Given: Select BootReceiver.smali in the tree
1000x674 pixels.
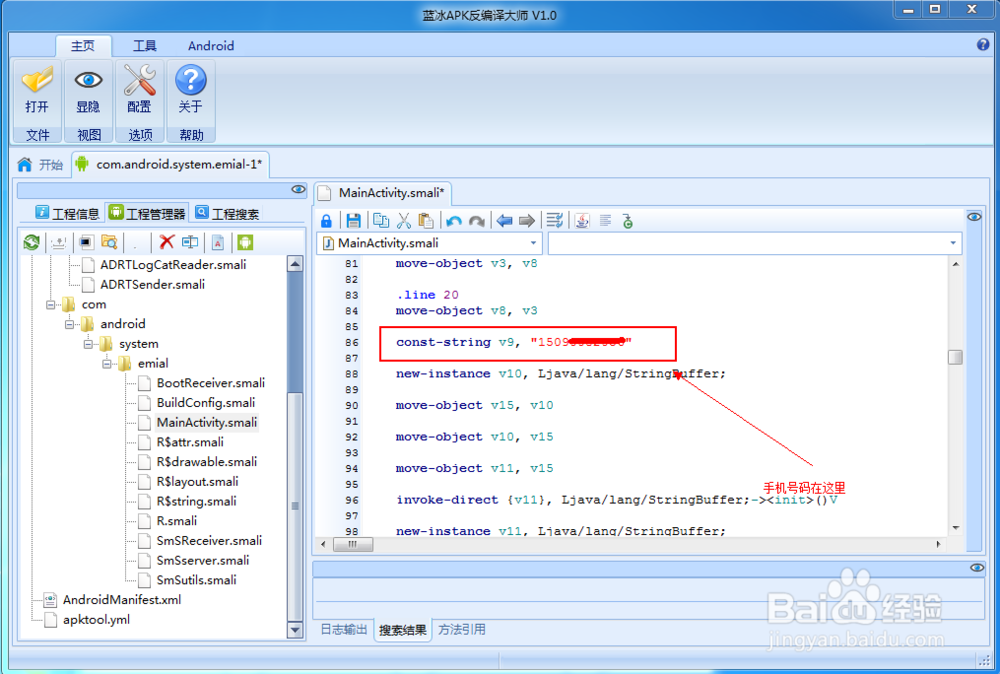Looking at the screenshot, I should [210, 383].
